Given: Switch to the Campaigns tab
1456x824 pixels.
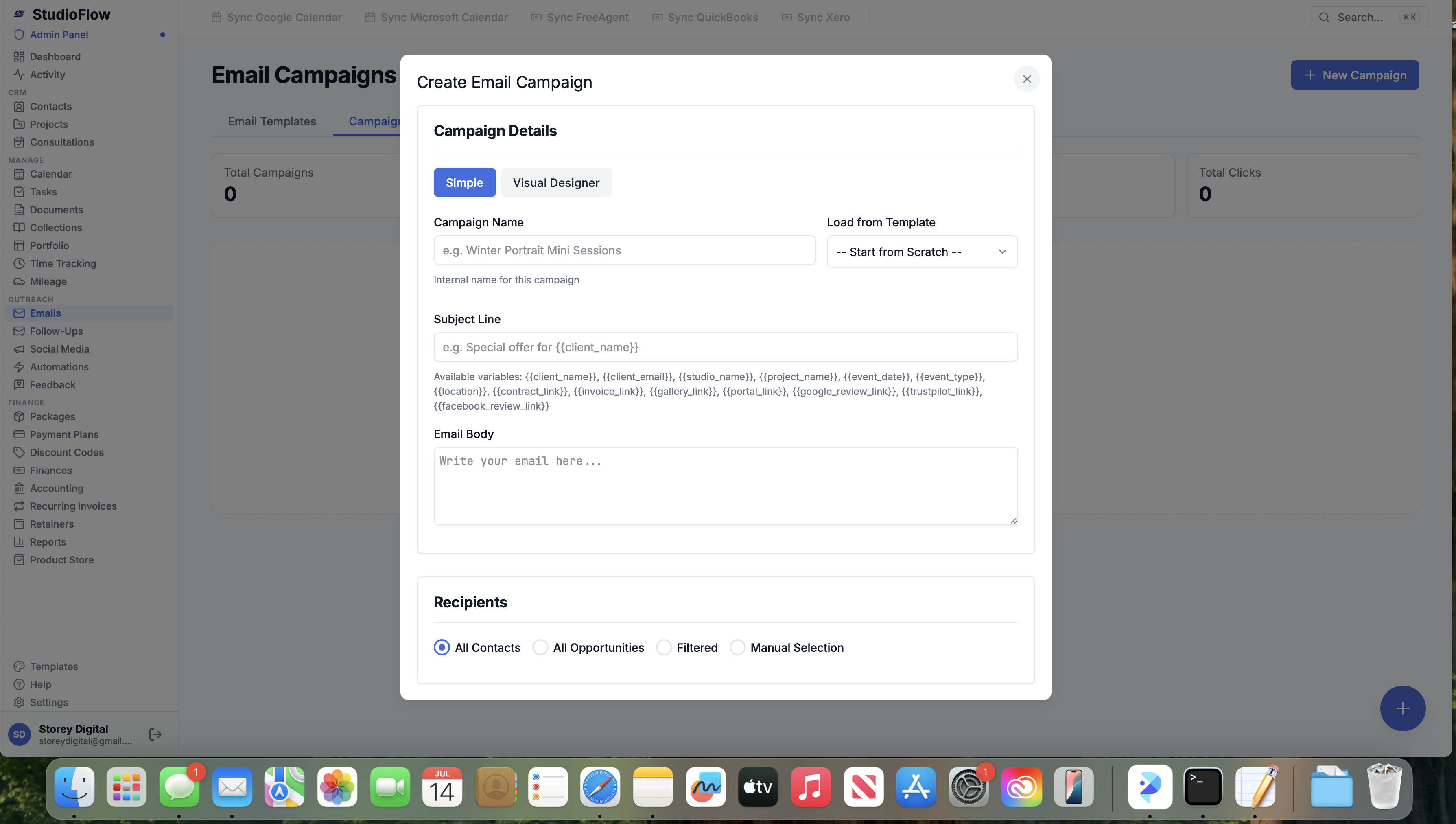Looking at the screenshot, I should pyautogui.click(x=374, y=121).
